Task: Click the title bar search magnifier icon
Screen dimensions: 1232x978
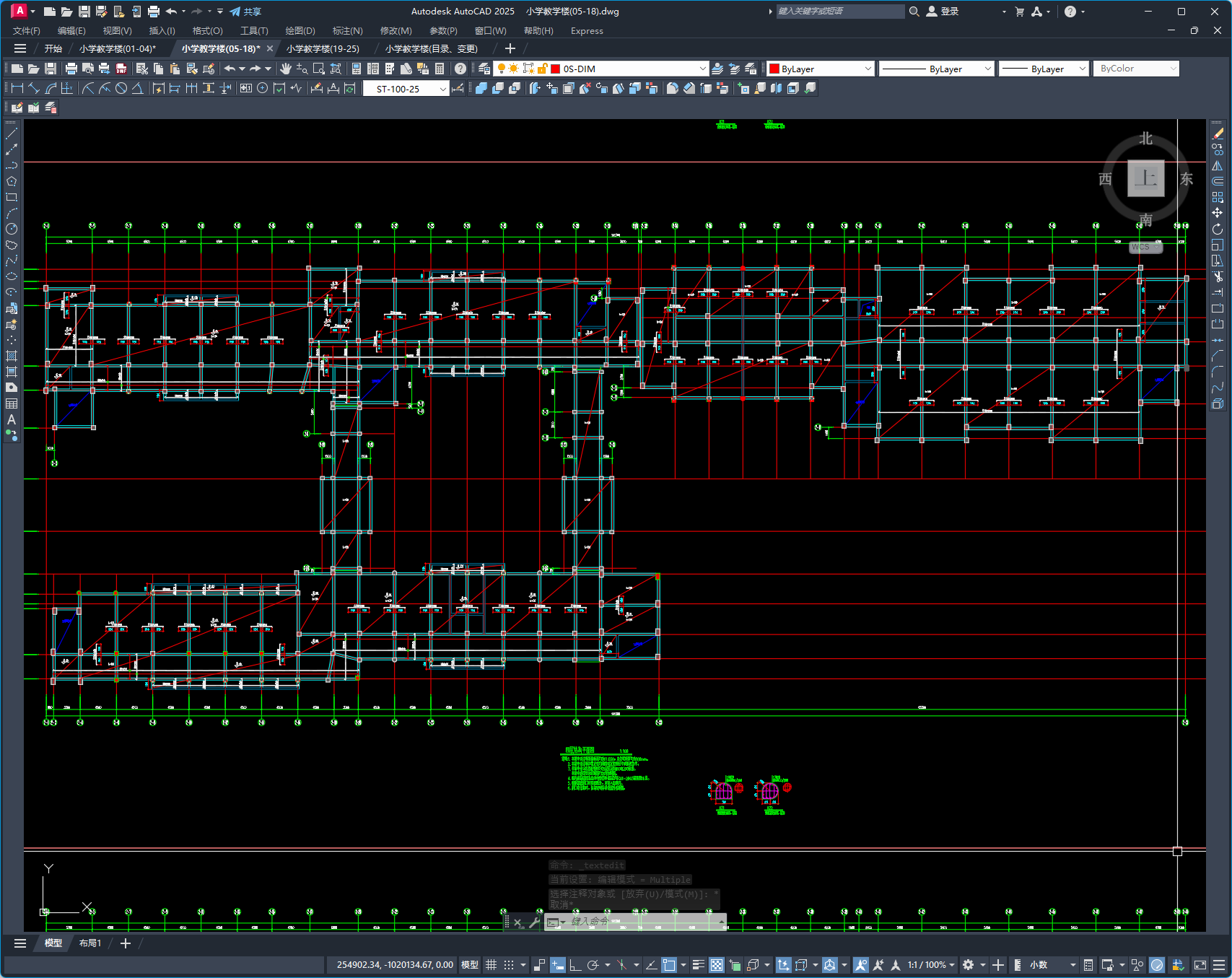Action: coord(914,12)
